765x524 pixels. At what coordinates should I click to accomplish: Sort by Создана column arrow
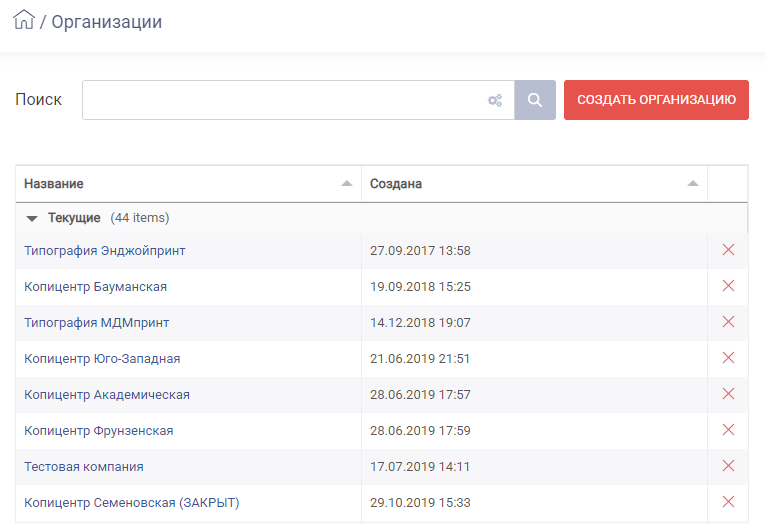pos(692,183)
